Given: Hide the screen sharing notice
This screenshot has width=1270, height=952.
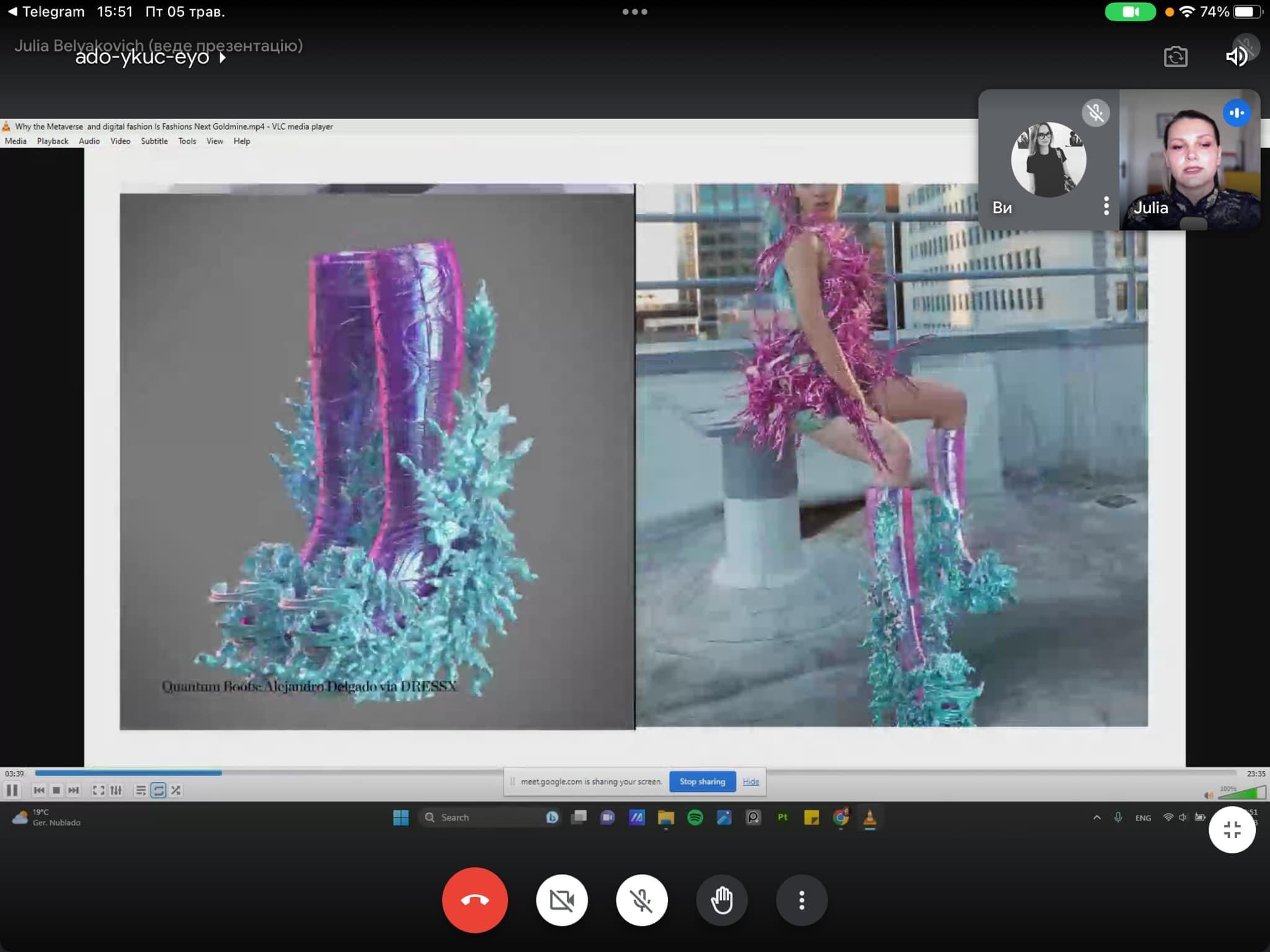Looking at the screenshot, I should 751,782.
